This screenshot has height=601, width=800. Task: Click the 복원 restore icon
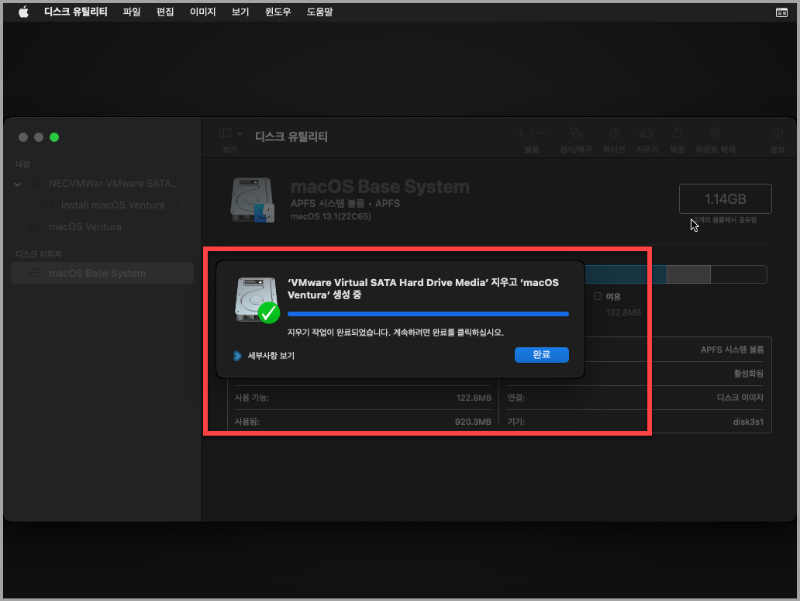[x=677, y=133]
